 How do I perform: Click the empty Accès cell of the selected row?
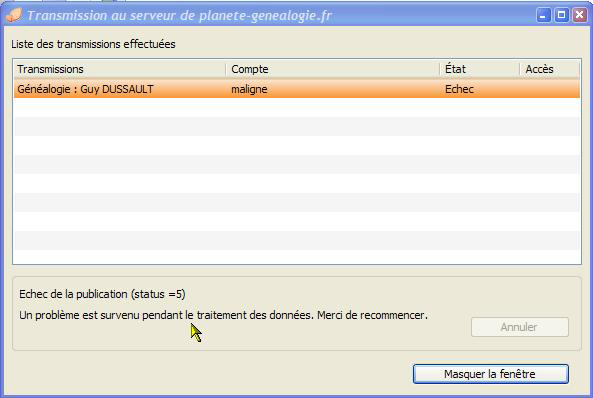click(x=550, y=89)
